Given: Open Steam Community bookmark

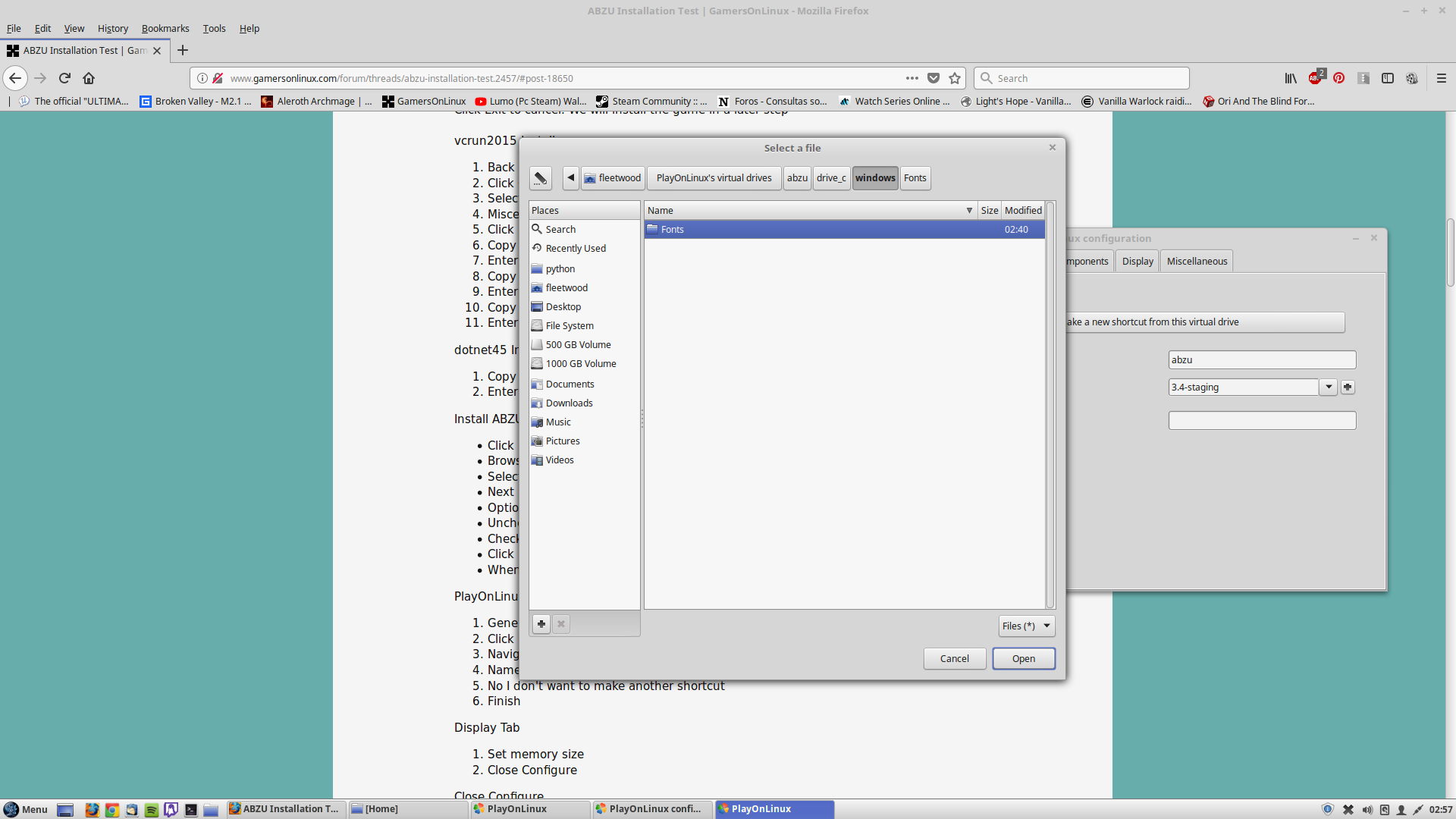Looking at the screenshot, I should pyautogui.click(x=651, y=101).
